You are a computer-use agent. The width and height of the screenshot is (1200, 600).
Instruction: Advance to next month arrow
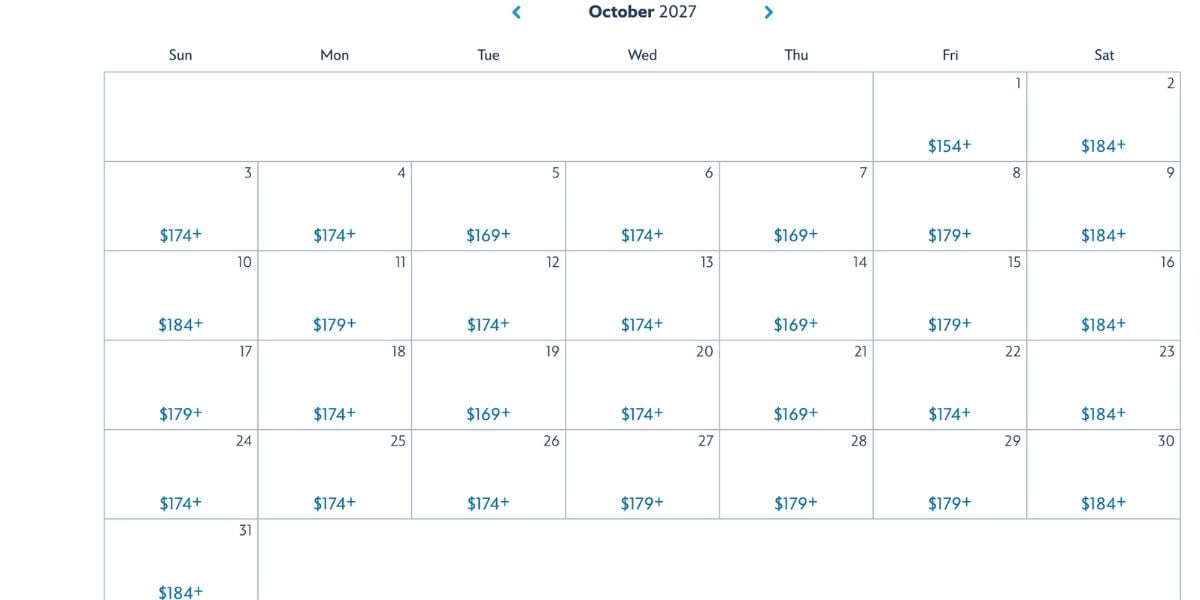coord(768,12)
